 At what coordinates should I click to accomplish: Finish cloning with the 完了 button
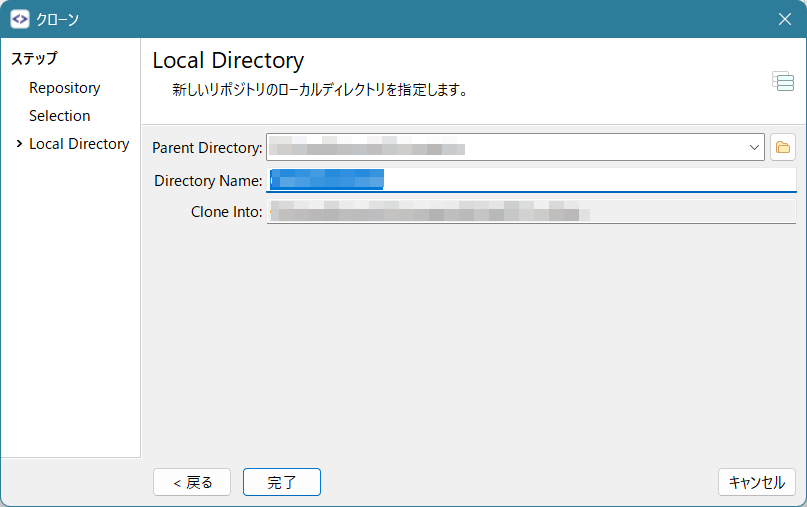tap(282, 482)
